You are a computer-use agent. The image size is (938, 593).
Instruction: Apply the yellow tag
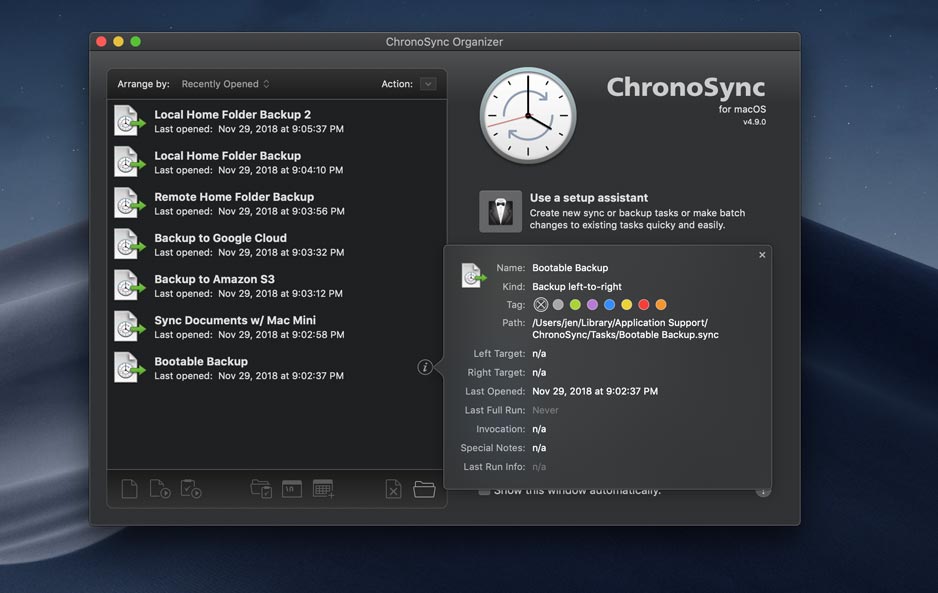(626, 305)
